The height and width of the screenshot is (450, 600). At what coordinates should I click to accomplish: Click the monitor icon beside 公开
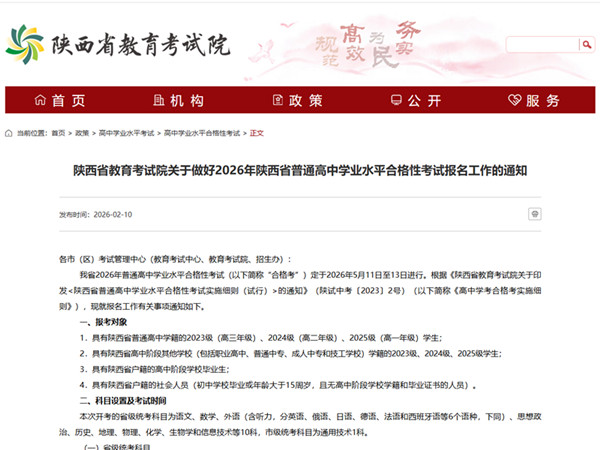point(396,100)
